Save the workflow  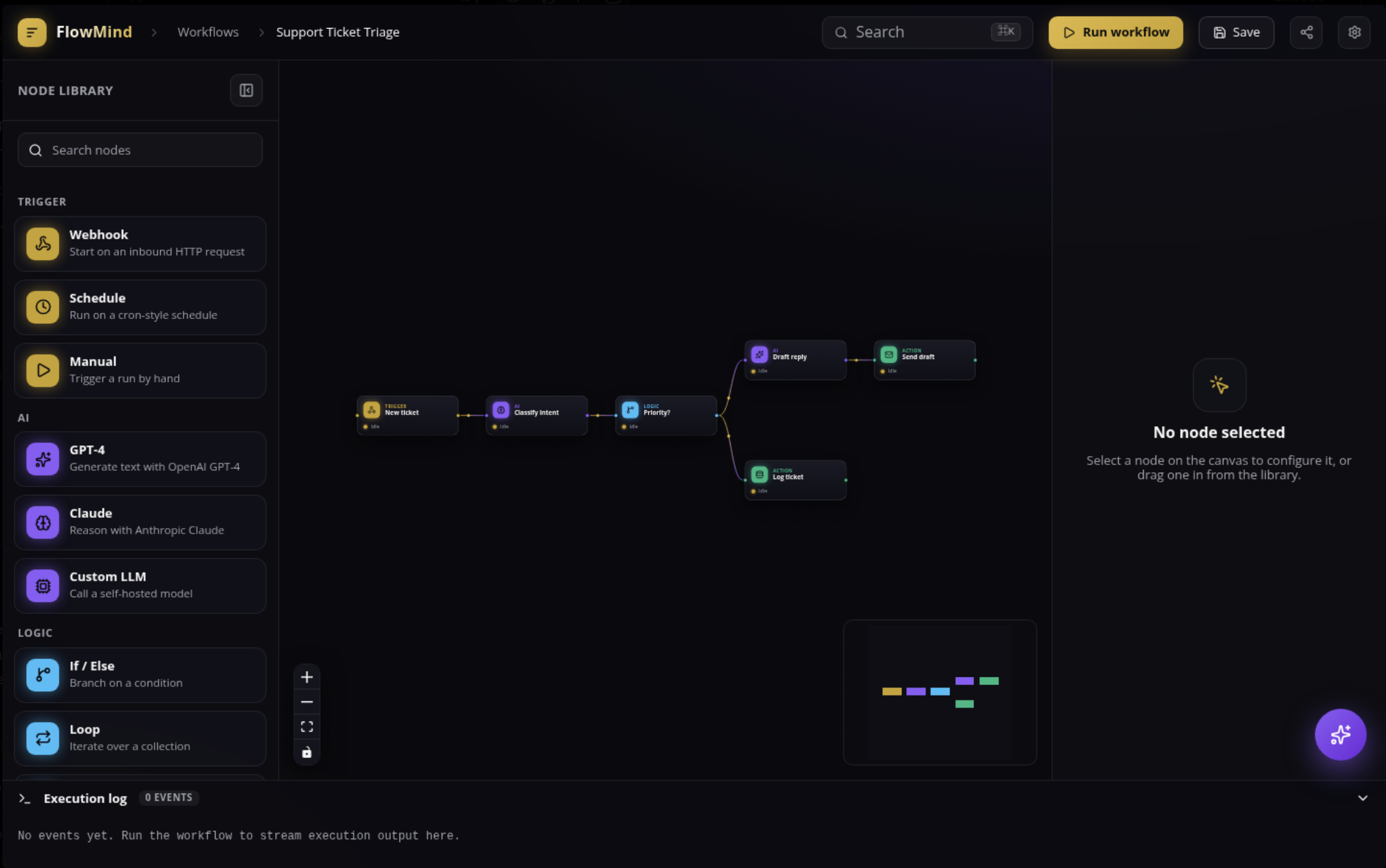[1236, 32]
